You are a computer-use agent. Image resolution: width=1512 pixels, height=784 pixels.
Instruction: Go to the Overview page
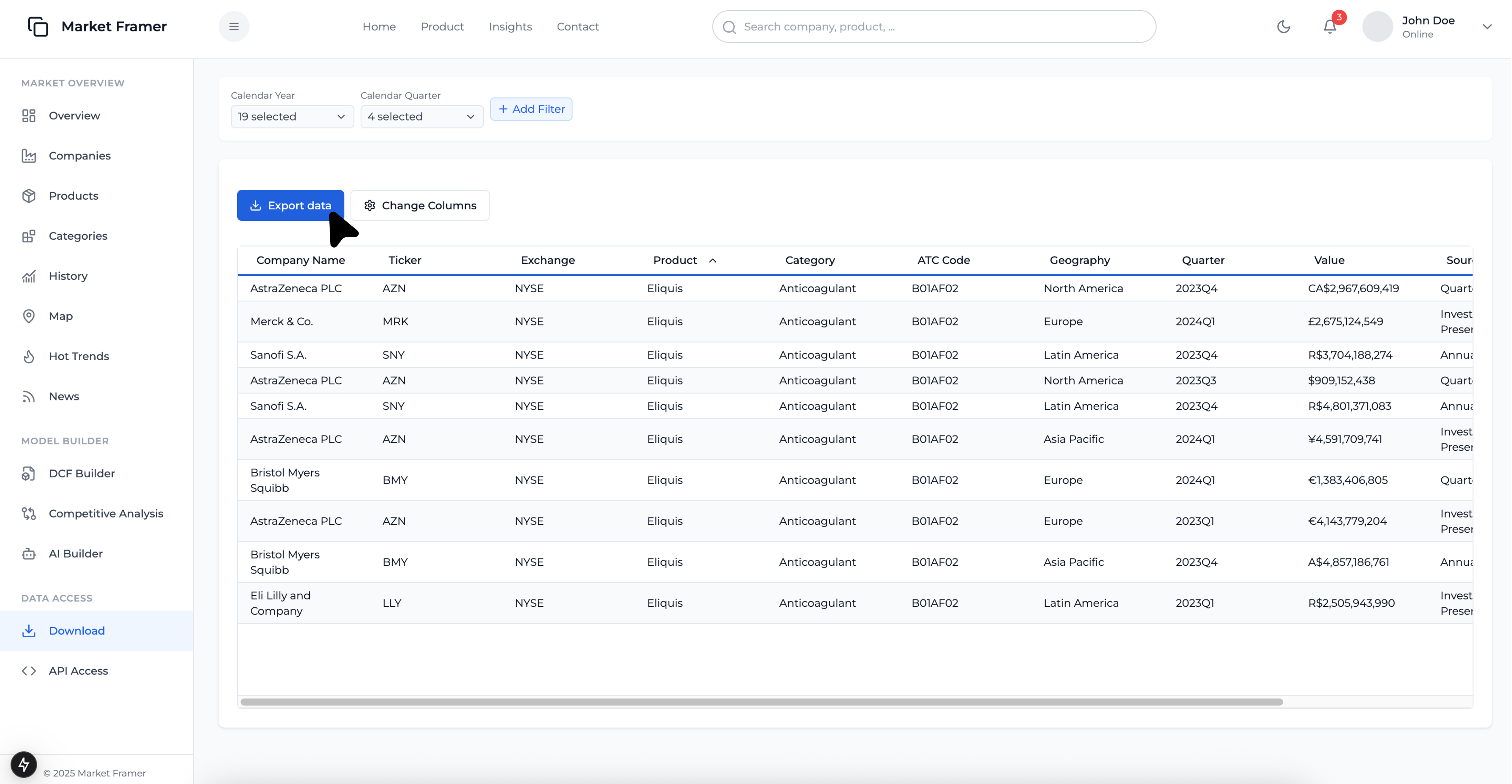point(96,116)
